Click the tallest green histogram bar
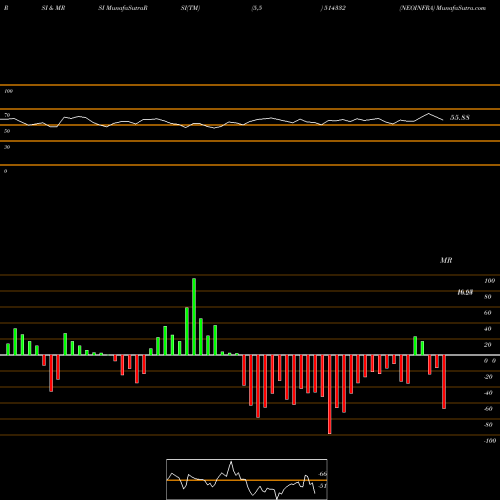 [x=194, y=316]
